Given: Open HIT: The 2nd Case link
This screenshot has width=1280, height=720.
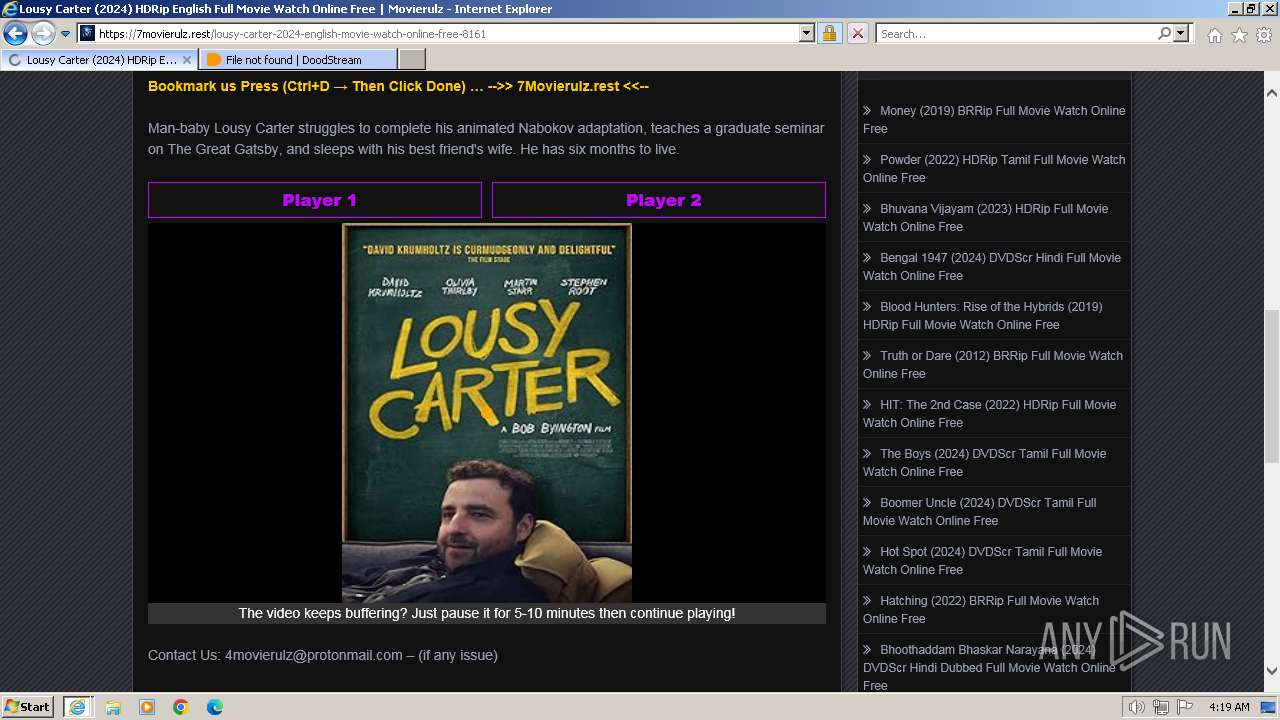Looking at the screenshot, I should [x=989, y=413].
